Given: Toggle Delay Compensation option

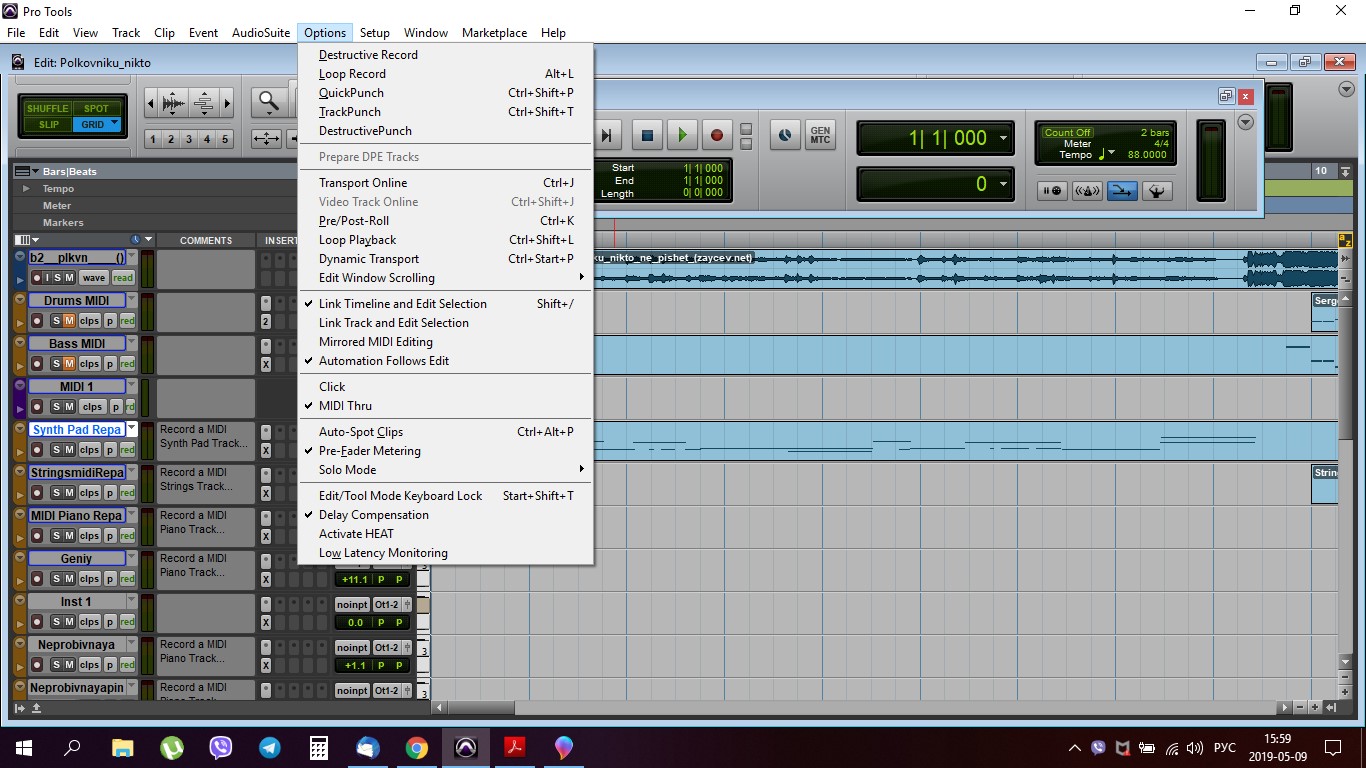Looking at the screenshot, I should tap(445, 515).
